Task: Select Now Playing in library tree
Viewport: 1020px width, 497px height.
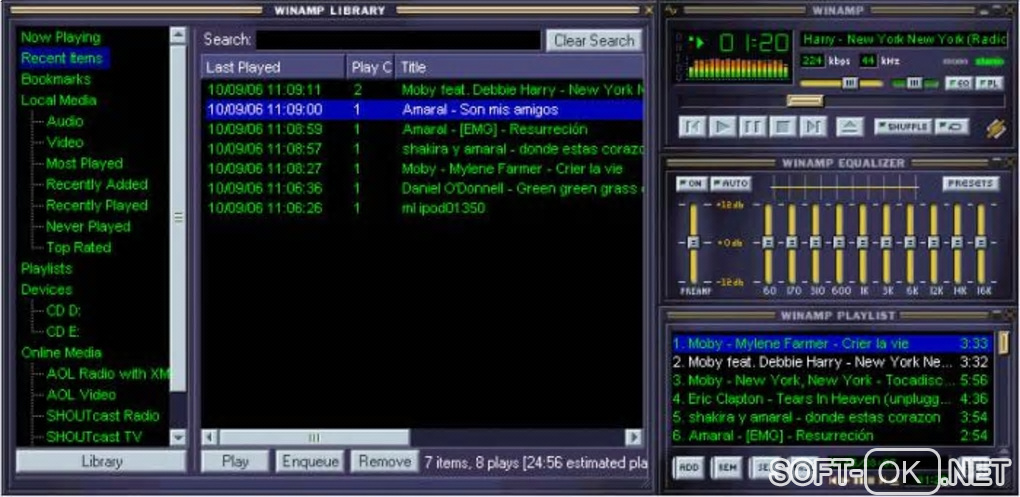Action: (x=60, y=37)
